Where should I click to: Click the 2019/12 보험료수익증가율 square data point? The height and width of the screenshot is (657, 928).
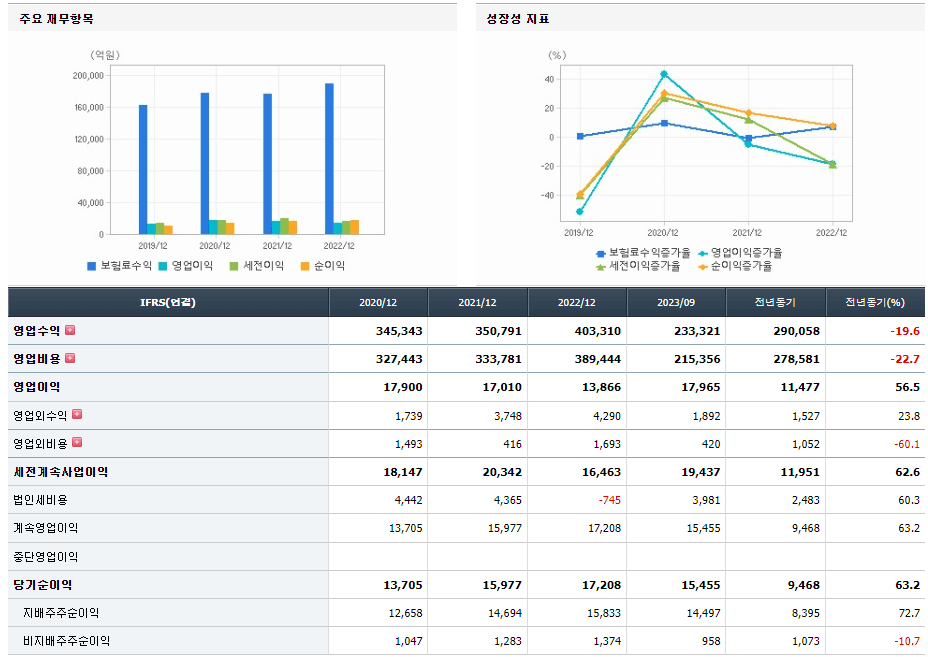pos(580,136)
